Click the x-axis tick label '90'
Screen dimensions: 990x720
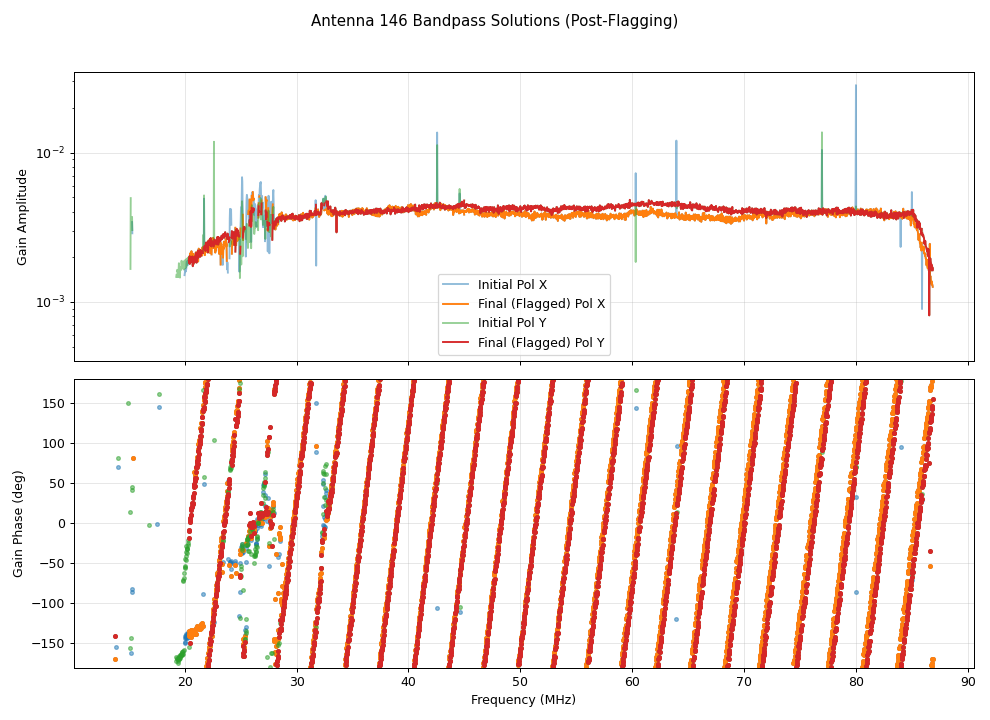tap(968, 682)
